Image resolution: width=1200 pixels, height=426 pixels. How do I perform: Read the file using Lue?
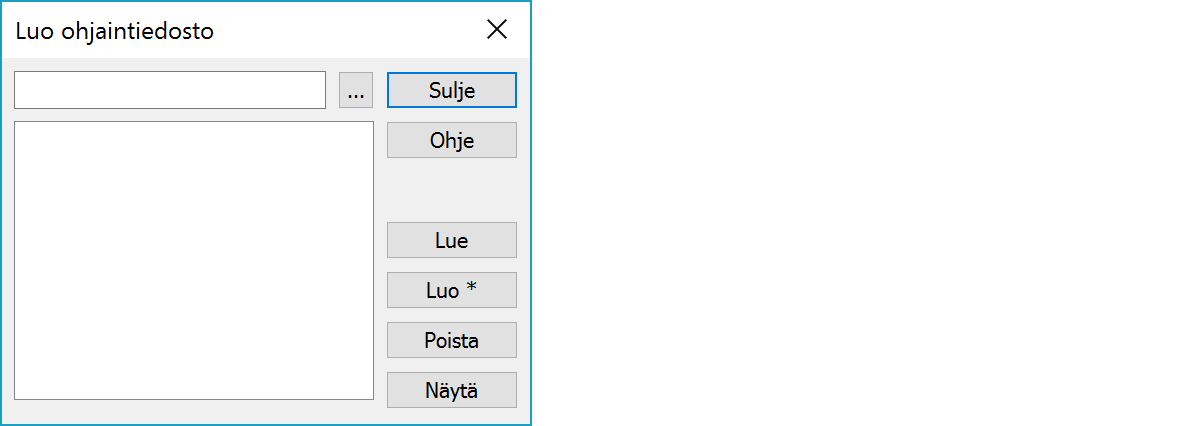click(451, 240)
